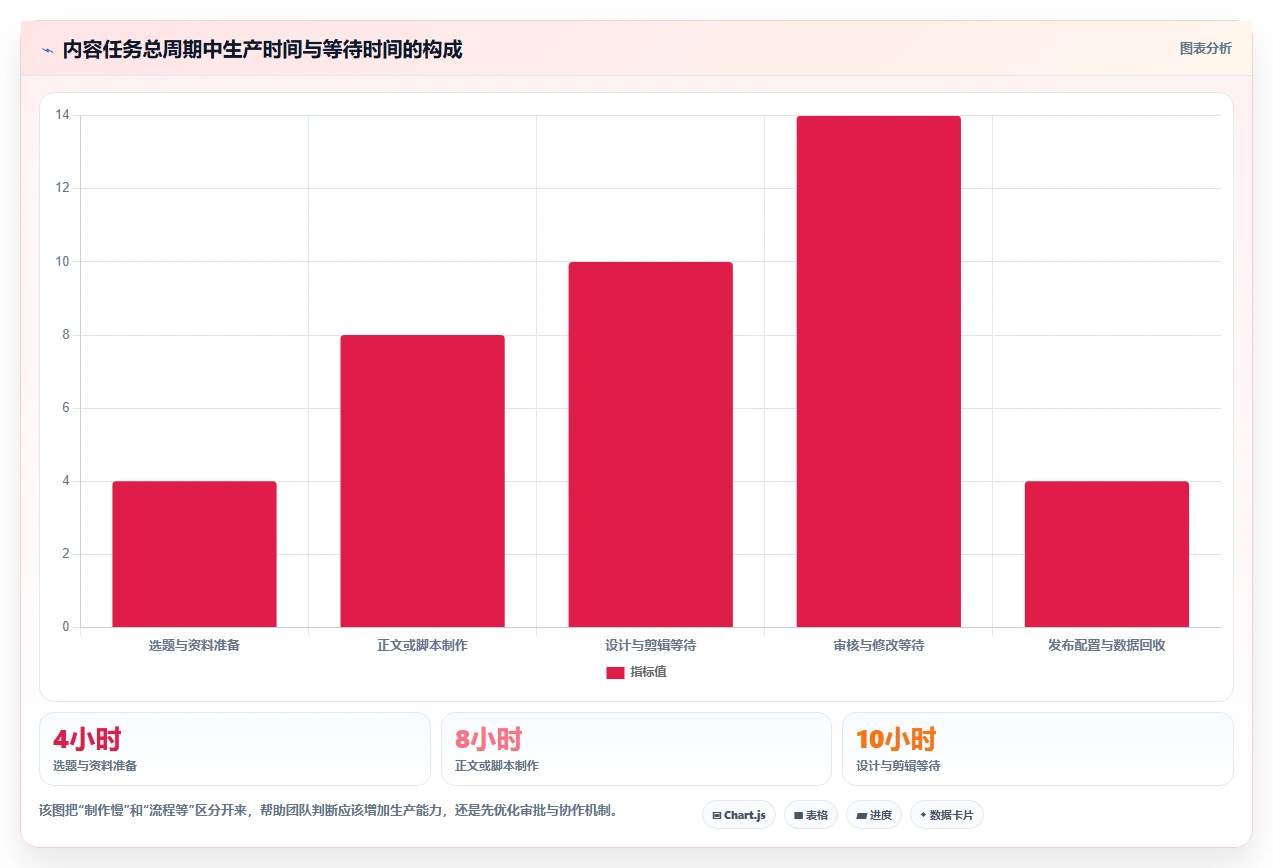
Task: Click the x-axis label 发布配置与数据回收
Action: click(x=1107, y=645)
